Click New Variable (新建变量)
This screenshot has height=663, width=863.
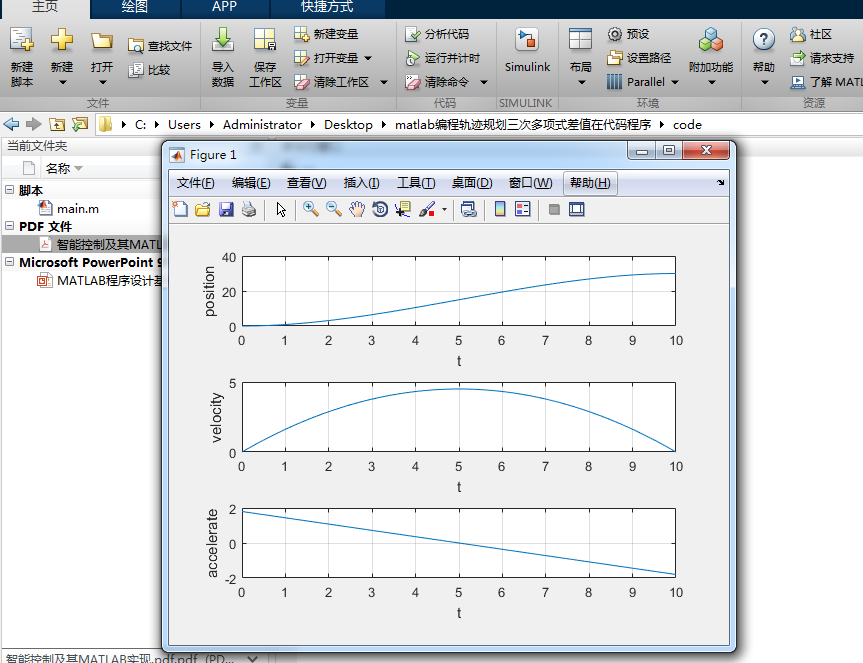click(326, 34)
